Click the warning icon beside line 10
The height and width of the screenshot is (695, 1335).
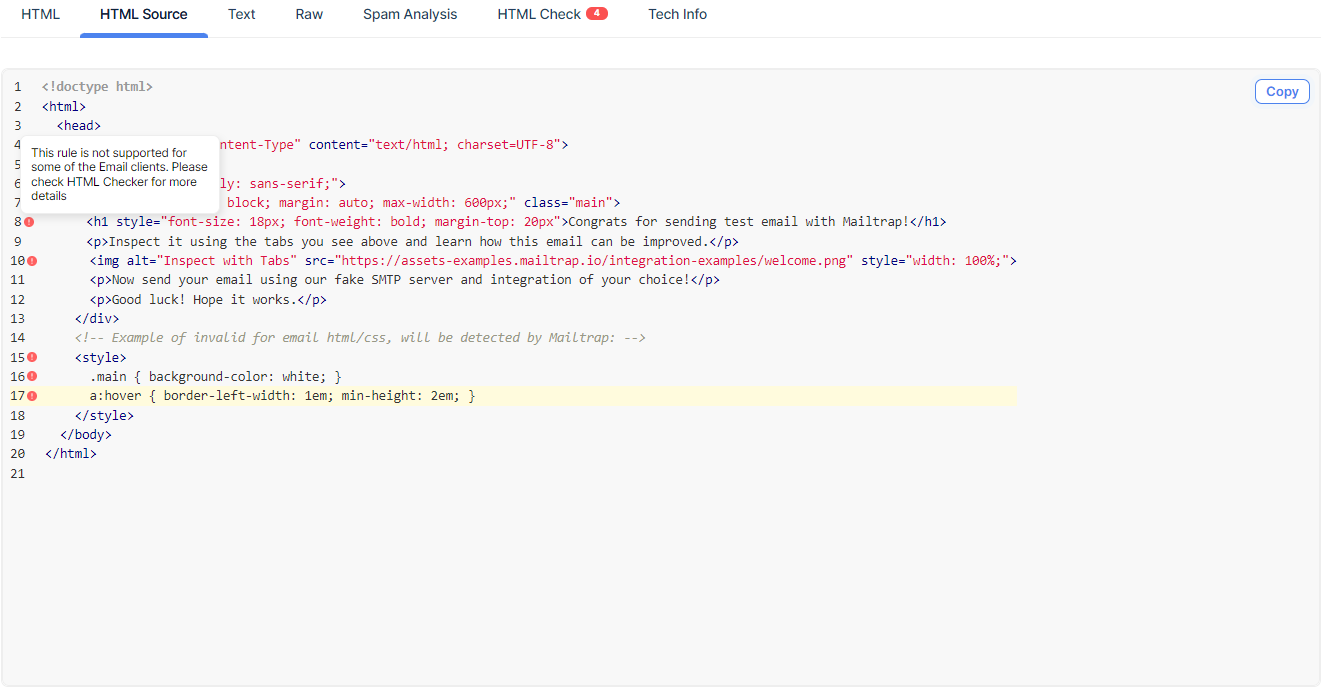[32, 261]
